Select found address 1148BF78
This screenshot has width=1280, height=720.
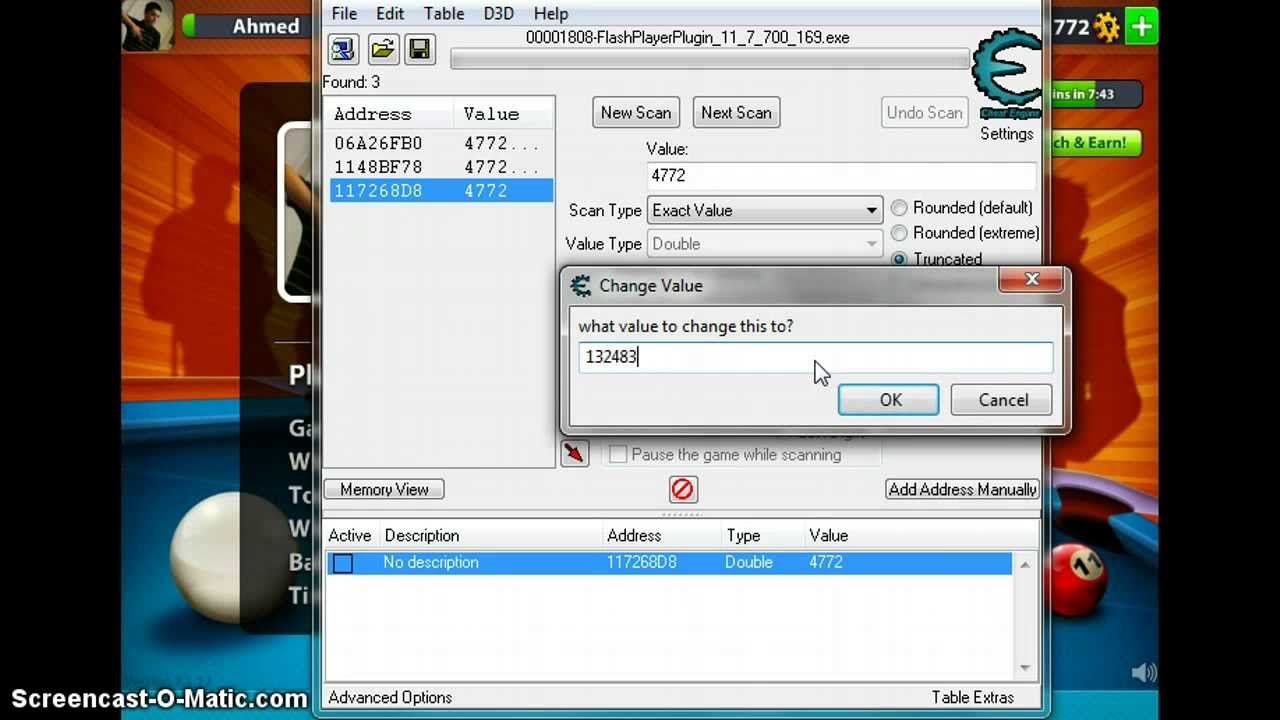[441, 167]
